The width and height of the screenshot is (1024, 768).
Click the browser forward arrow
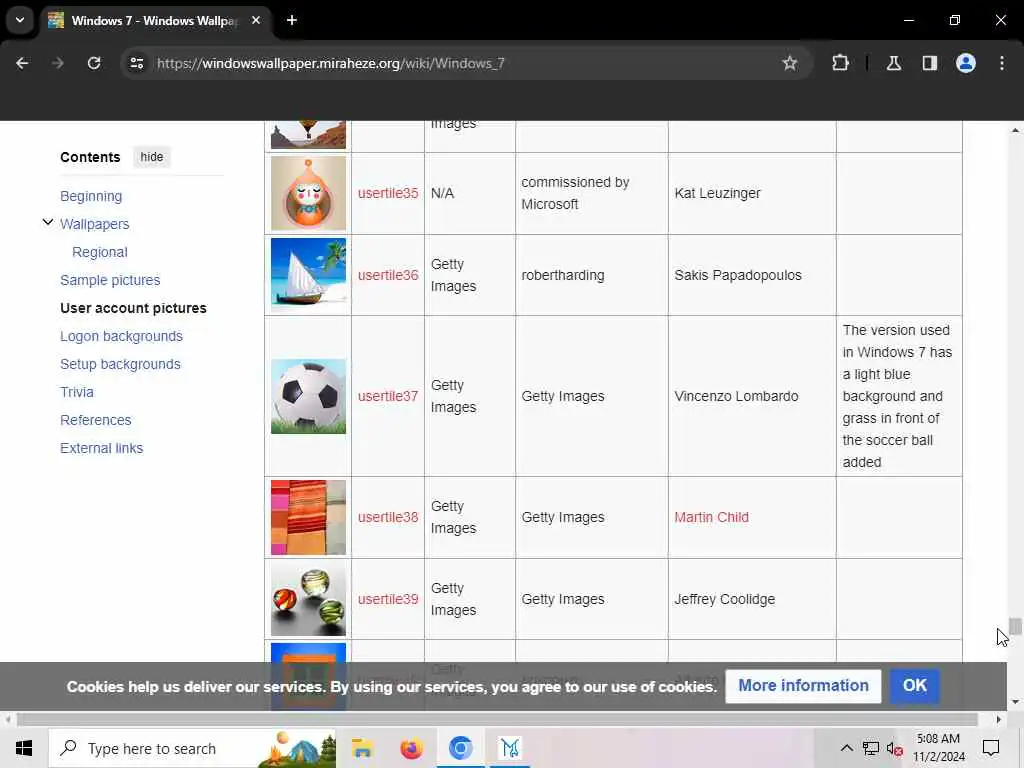tap(57, 63)
